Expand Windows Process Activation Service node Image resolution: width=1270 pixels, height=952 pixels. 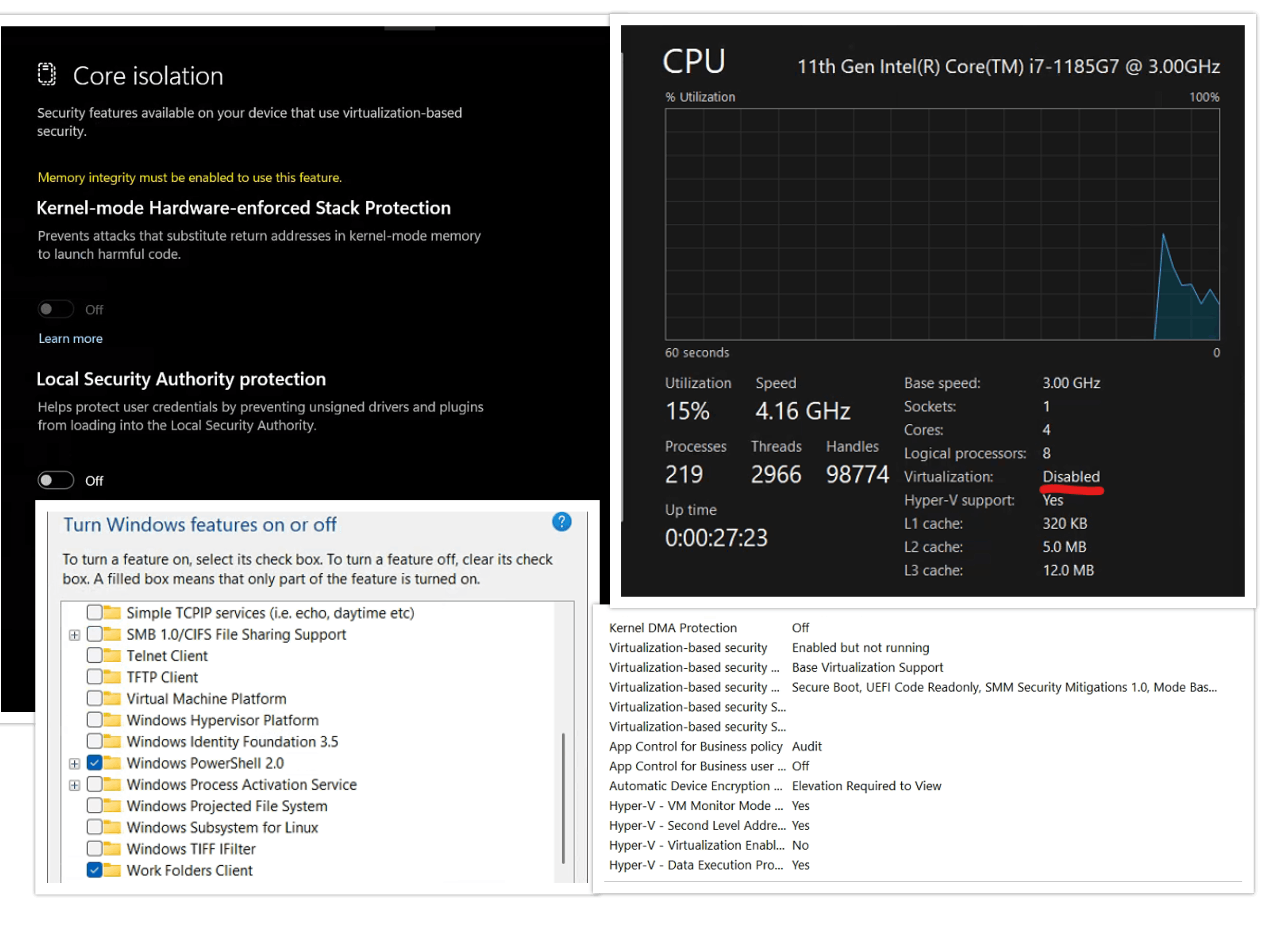coord(74,785)
